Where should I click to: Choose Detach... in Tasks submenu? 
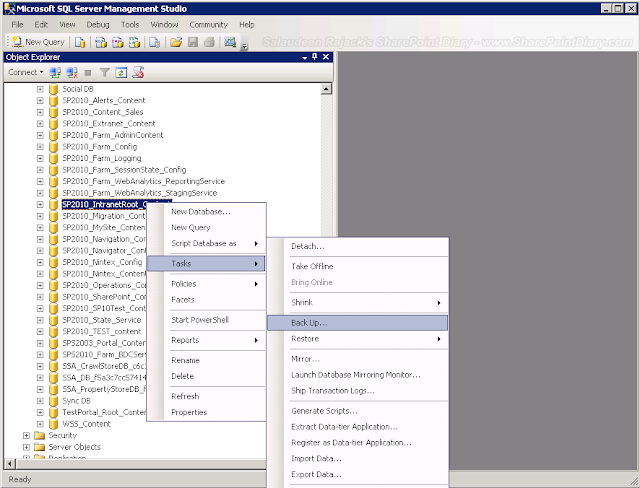pos(358,246)
